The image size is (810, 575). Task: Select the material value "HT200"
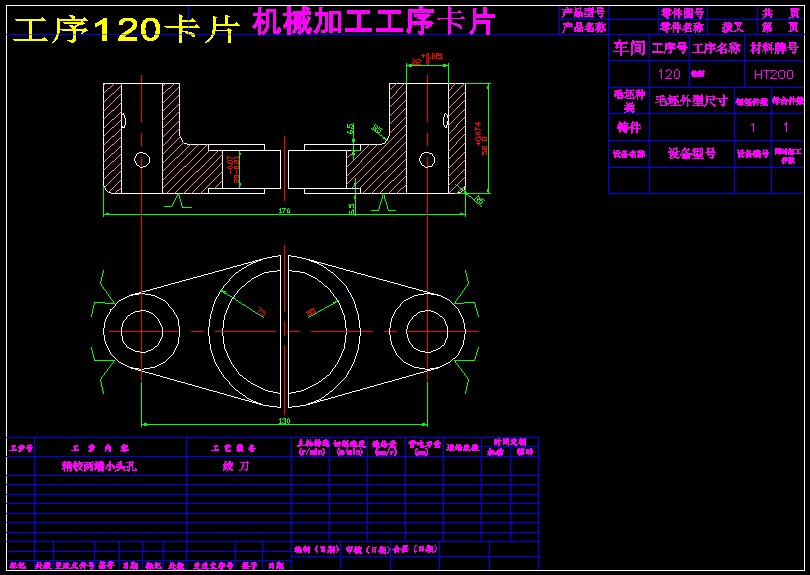pos(773,74)
